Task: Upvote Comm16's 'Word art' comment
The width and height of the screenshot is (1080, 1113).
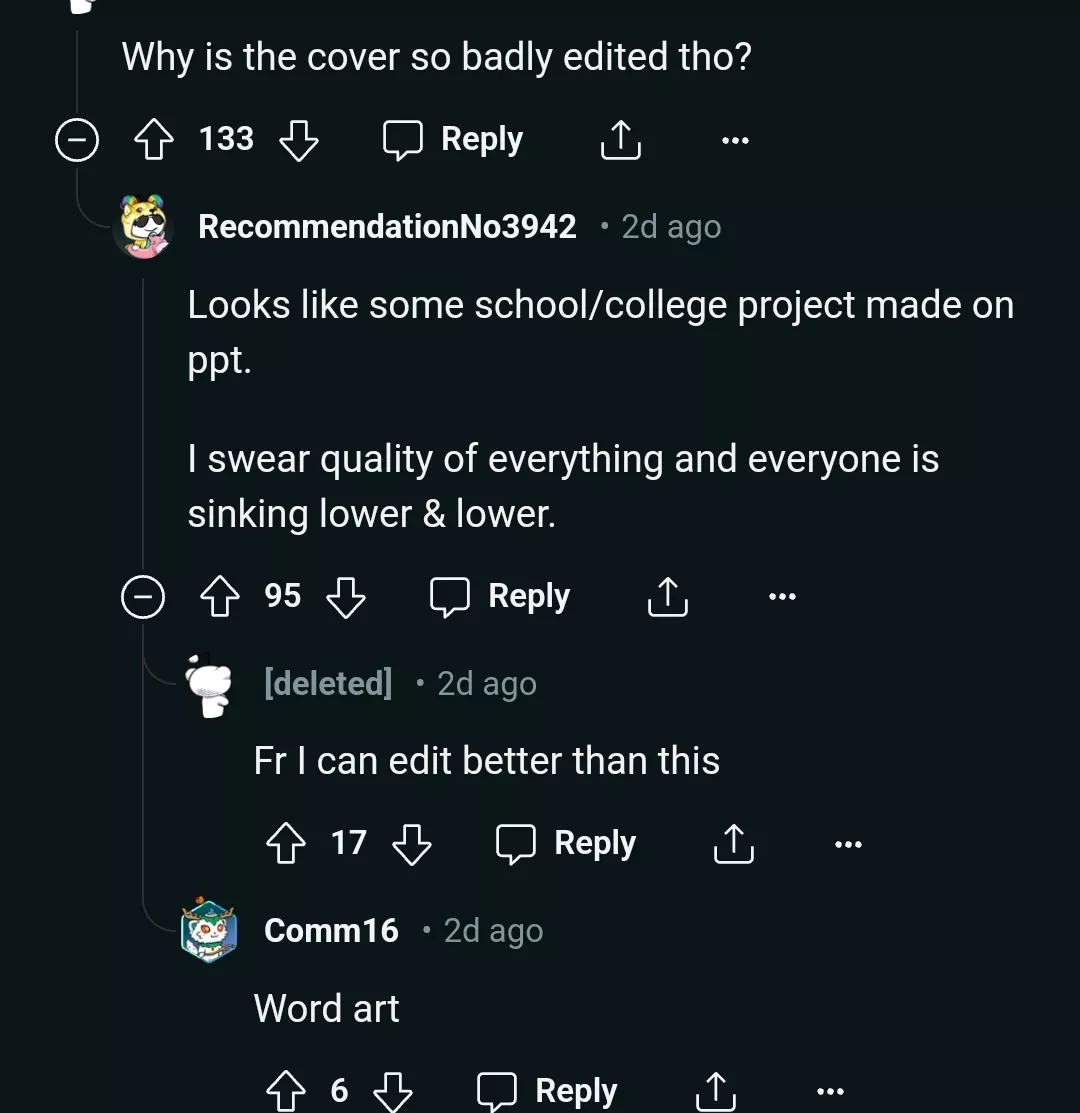Action: pyautogui.click(x=286, y=1091)
